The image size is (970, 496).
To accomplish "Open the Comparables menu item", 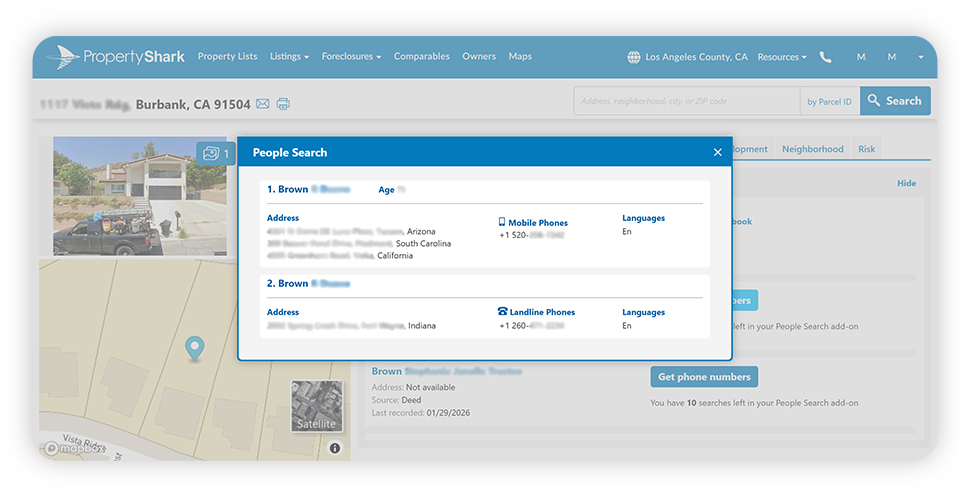I will [x=421, y=56].
